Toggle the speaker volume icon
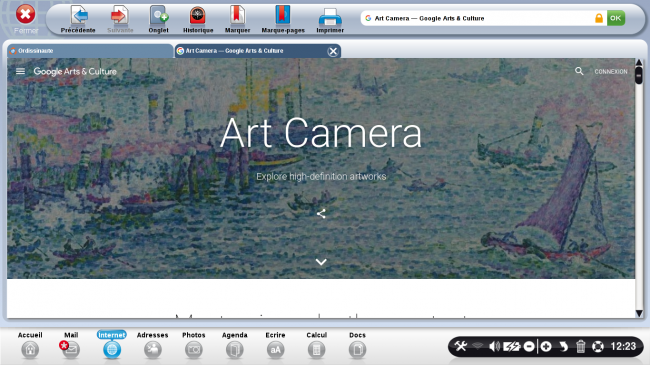This screenshot has width=650, height=365. coord(494,346)
